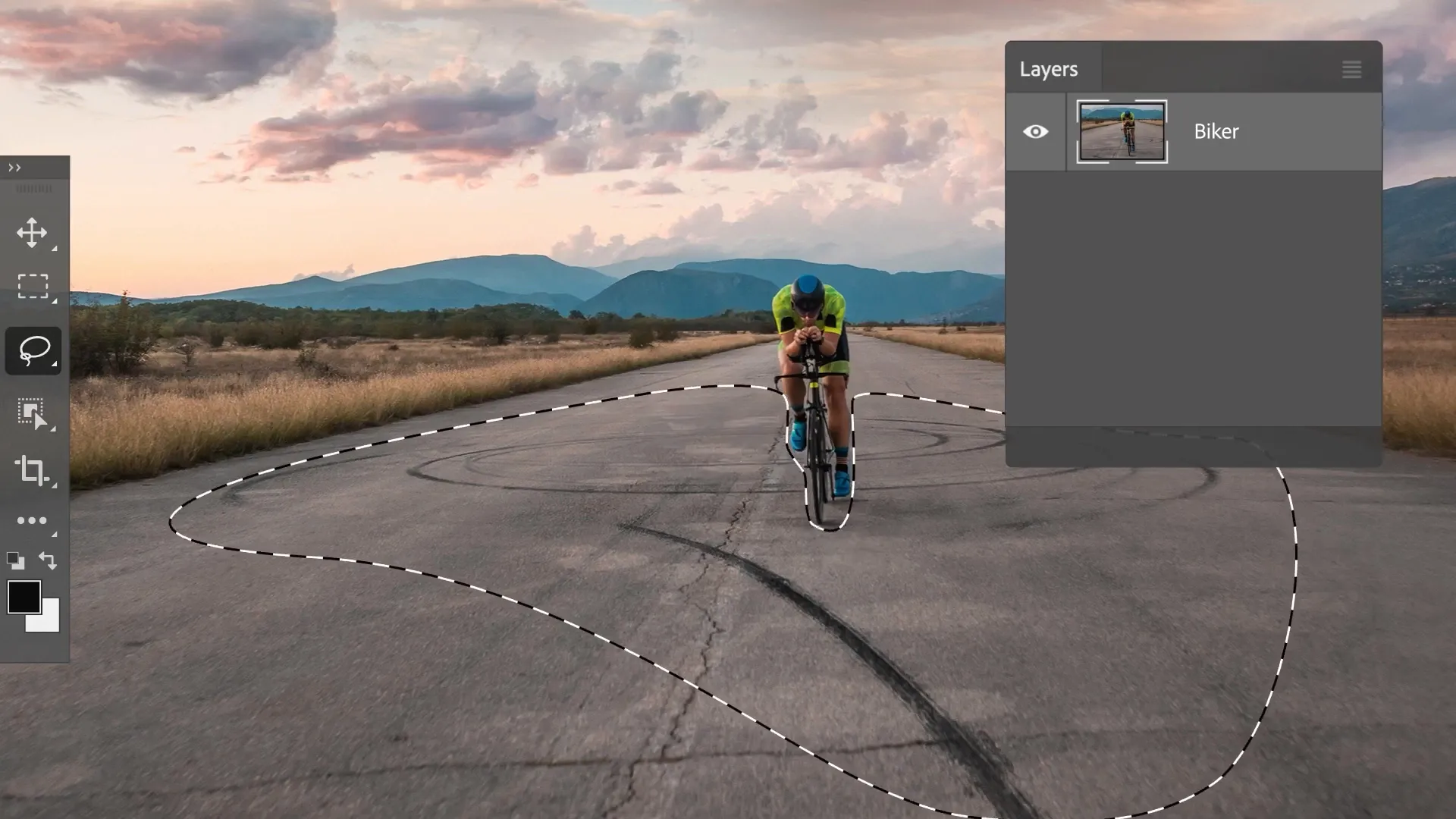Open the Crop tool flyout triangle

54,485
